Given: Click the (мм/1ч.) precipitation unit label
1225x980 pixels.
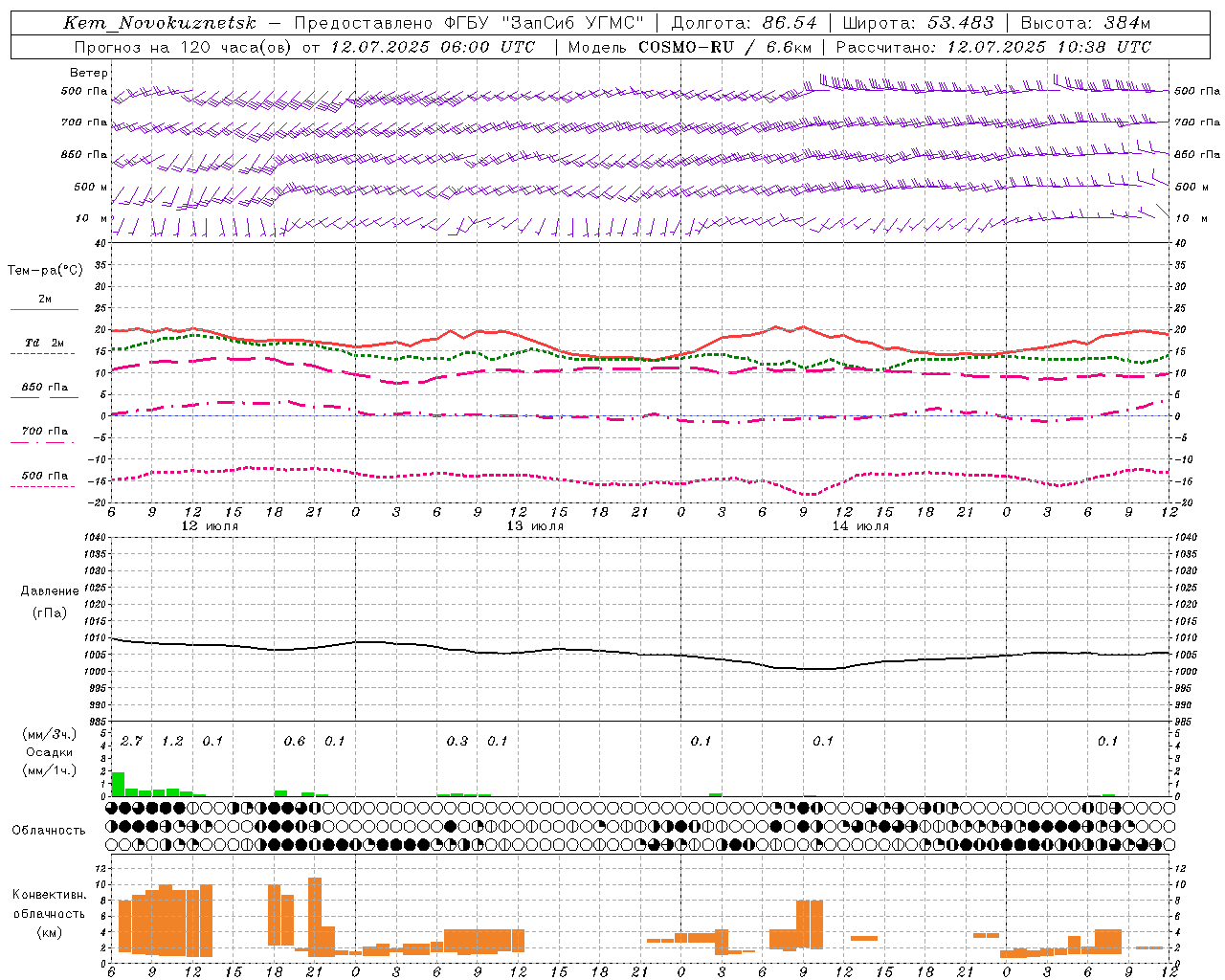Looking at the screenshot, I should [x=49, y=770].
